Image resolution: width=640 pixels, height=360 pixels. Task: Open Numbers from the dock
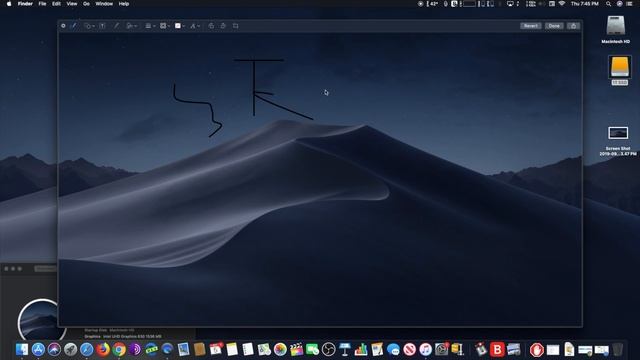tap(361, 349)
